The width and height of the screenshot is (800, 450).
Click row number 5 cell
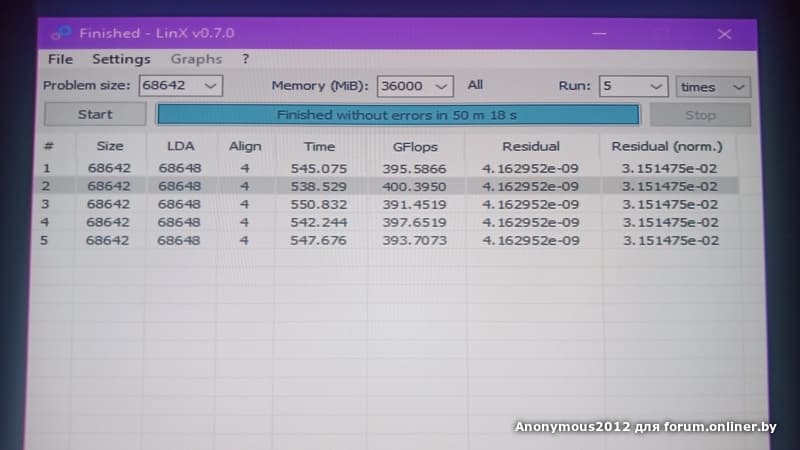tap(44, 240)
